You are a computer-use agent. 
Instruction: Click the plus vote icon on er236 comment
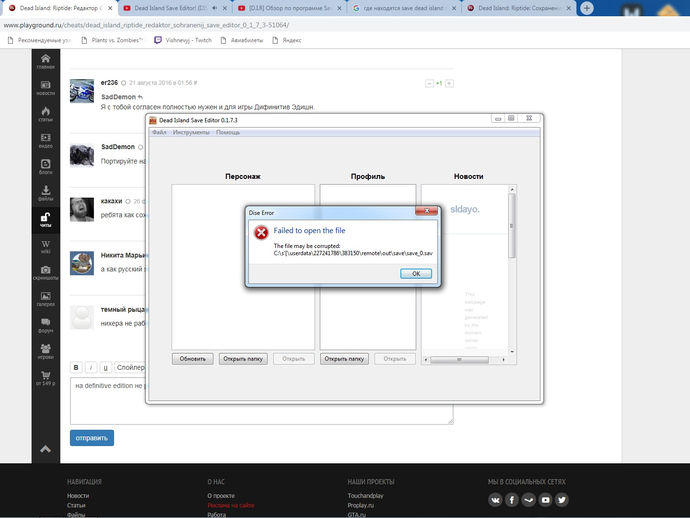tap(449, 84)
